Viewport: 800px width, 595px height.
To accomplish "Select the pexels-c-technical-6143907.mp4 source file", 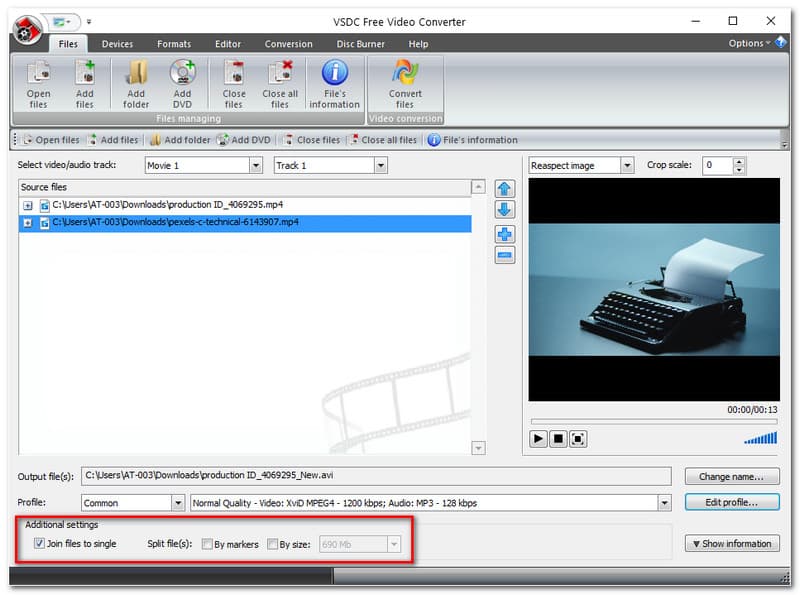I will coord(245,223).
